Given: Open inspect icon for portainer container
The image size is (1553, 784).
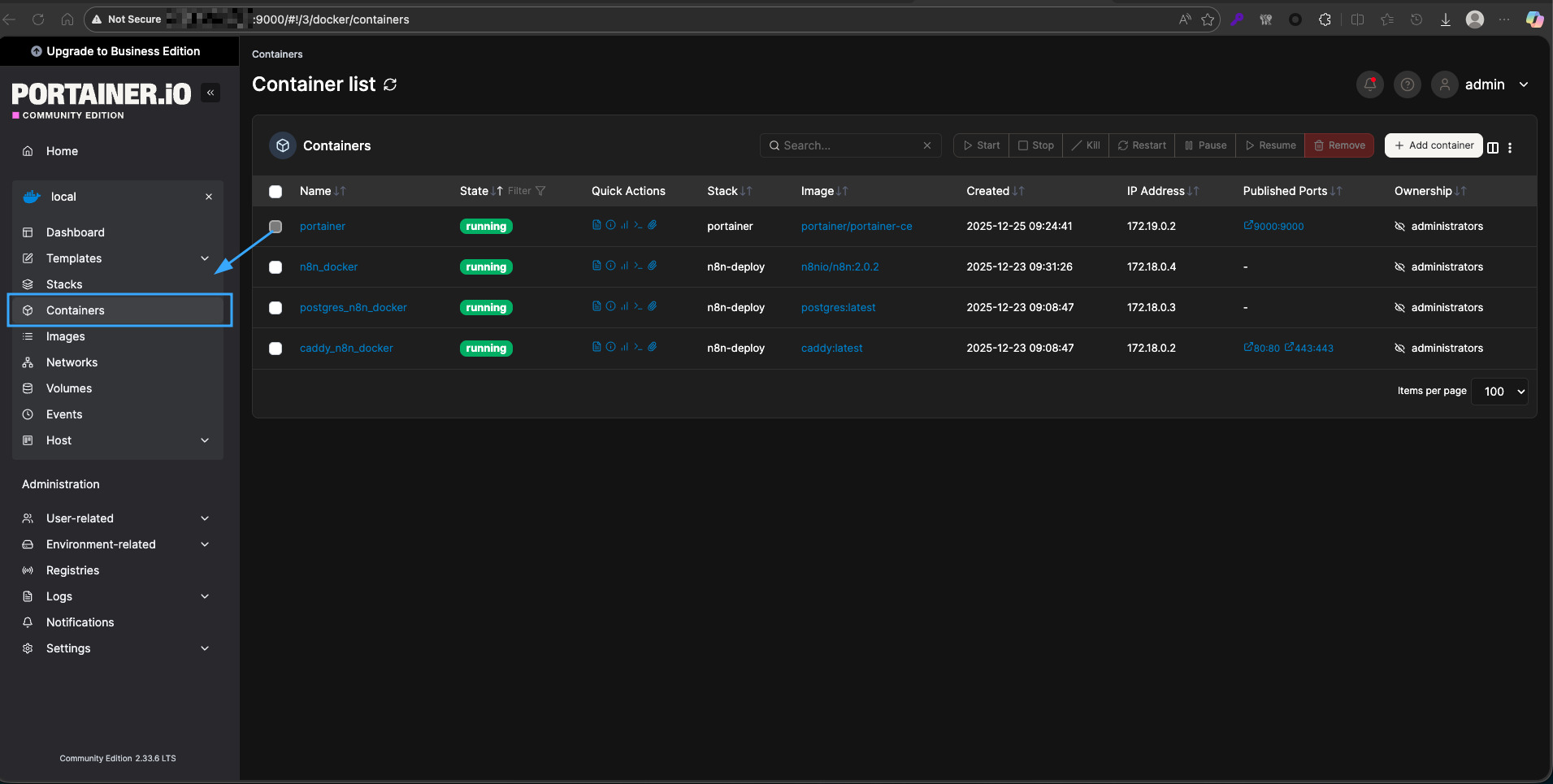Looking at the screenshot, I should (x=610, y=225).
